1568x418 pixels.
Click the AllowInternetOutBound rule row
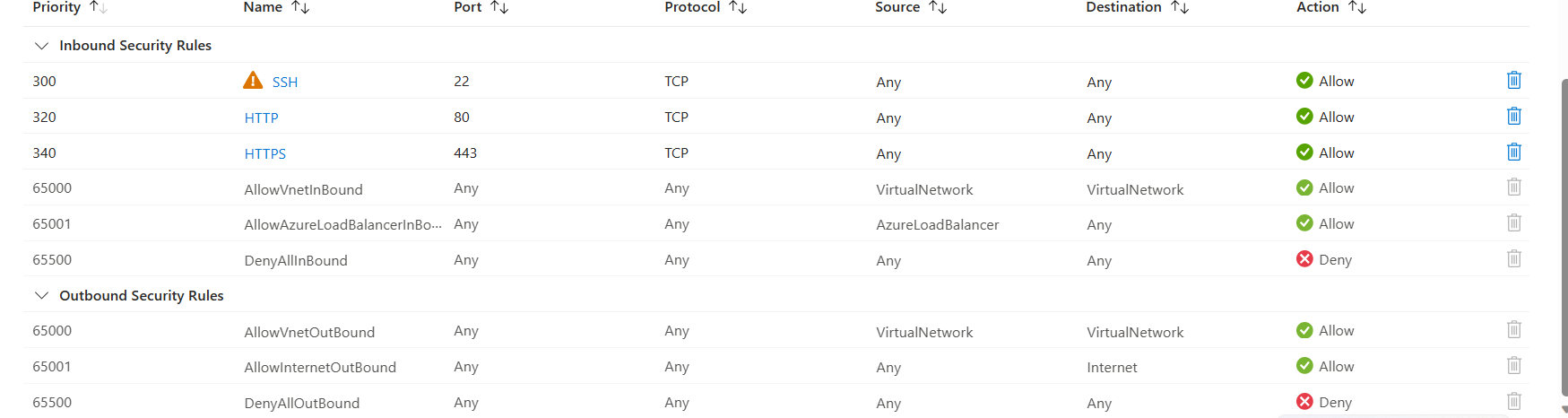tap(776, 366)
